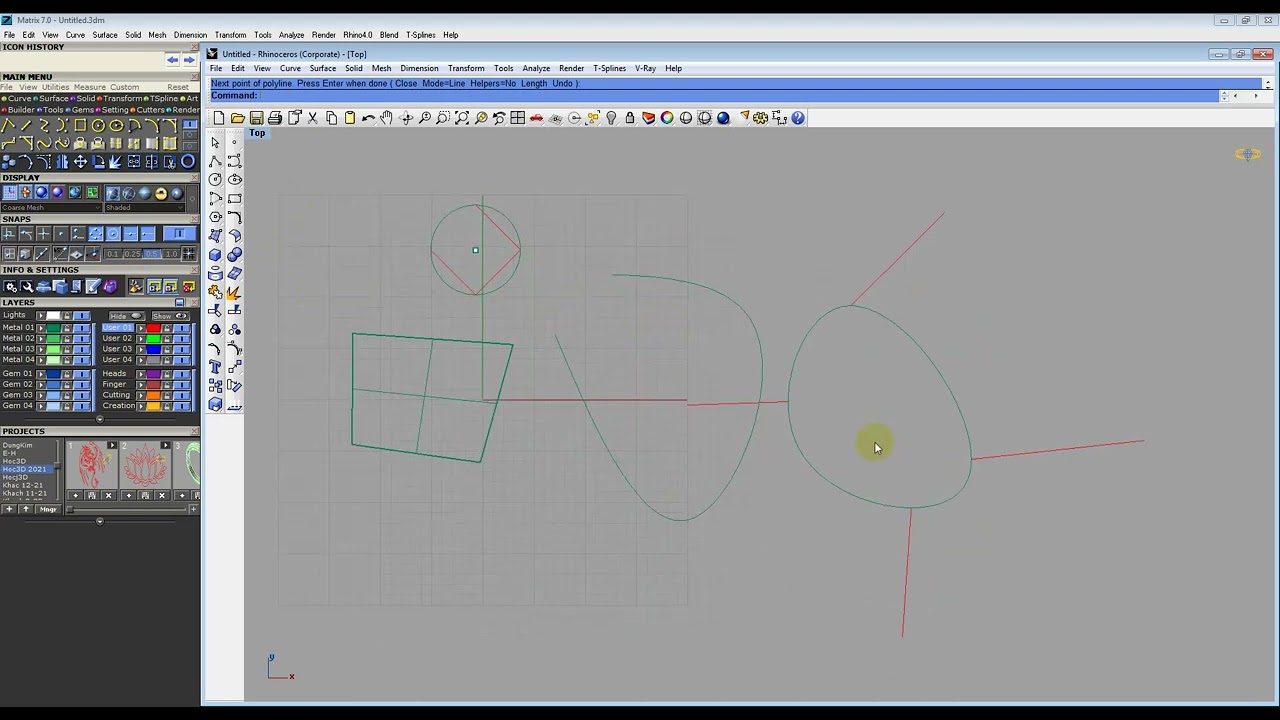Toggle the lock on User 03 layer
1280x720 pixels.
(167, 349)
